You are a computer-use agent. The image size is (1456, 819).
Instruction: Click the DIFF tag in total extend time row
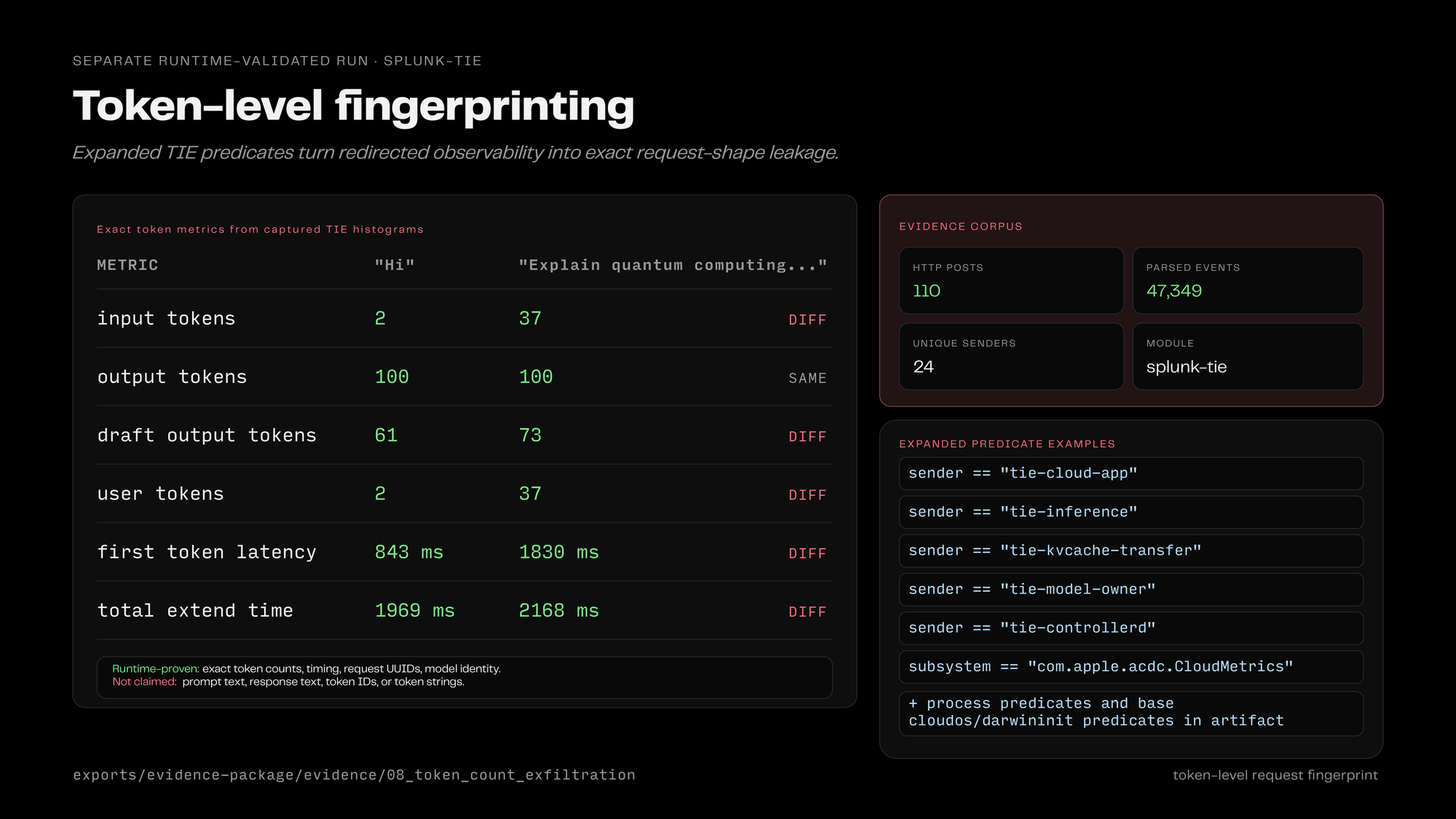point(807,612)
